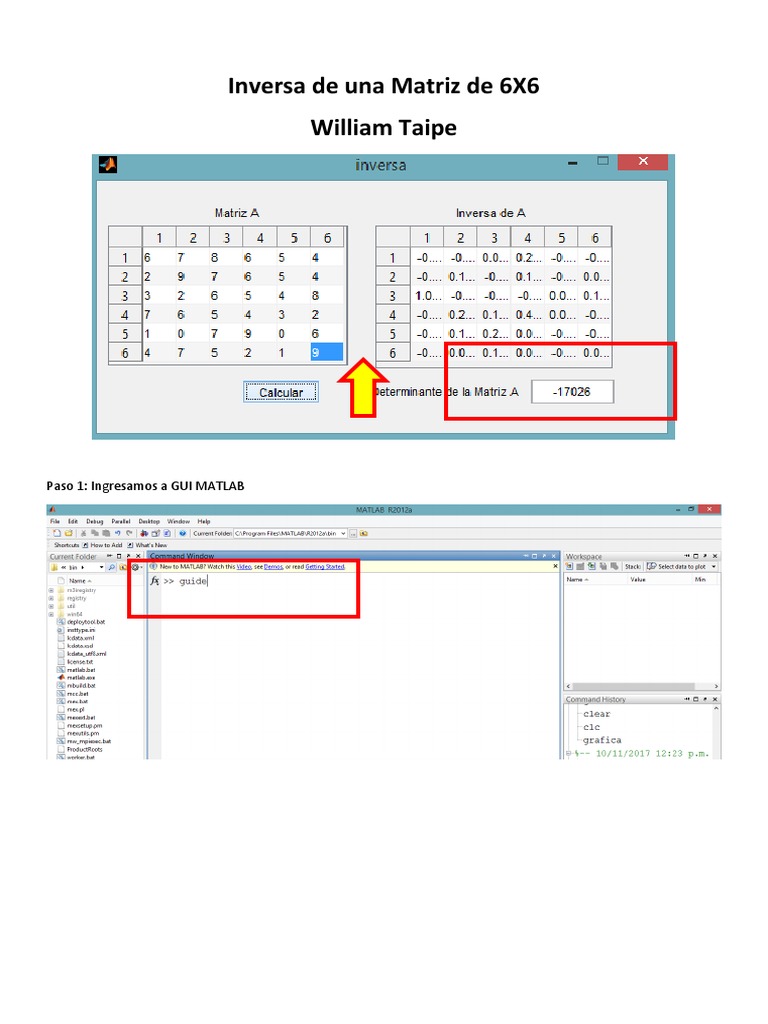The height and width of the screenshot is (1024, 768).
Task: Close the Current Folder panel
Action: 138,556
